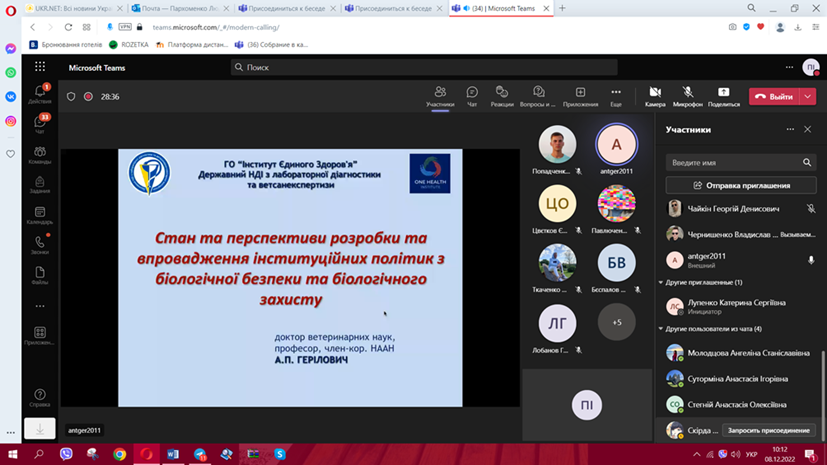Viewport: 827px width, 465px height.
Task: Open more apps ellipsis in Teams sidebar
Action: 40,306
